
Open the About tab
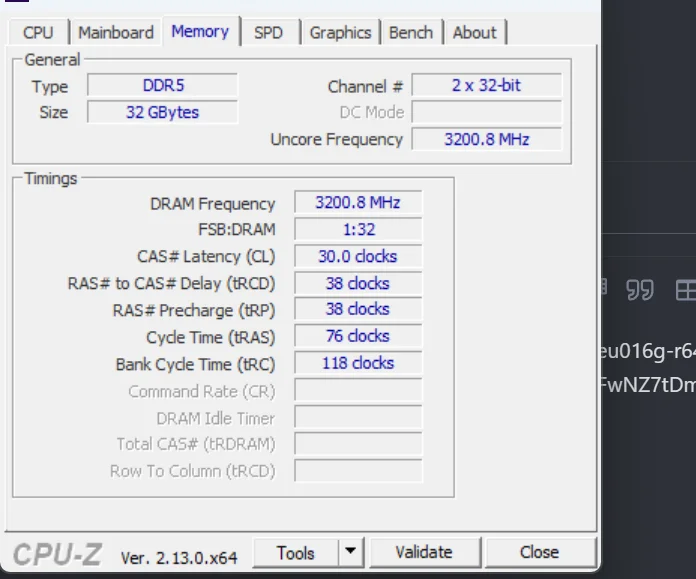click(x=475, y=32)
